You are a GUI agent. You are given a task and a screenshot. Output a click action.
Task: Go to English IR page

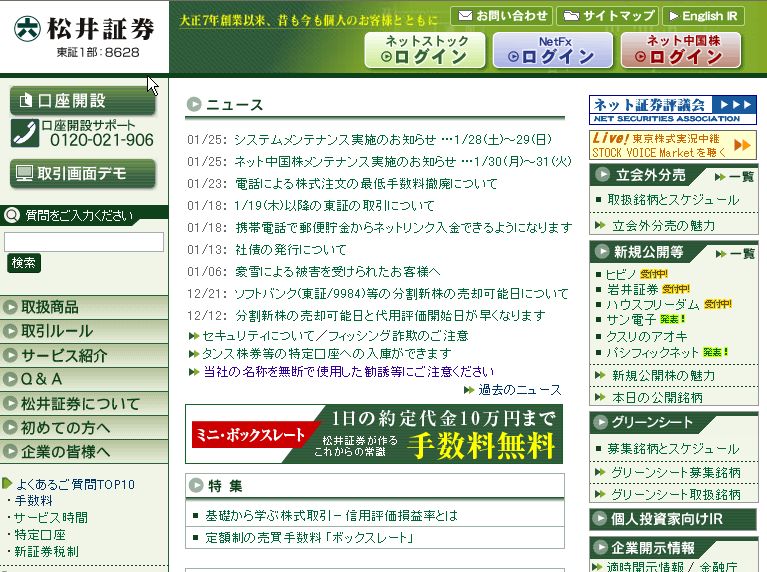tap(702, 16)
